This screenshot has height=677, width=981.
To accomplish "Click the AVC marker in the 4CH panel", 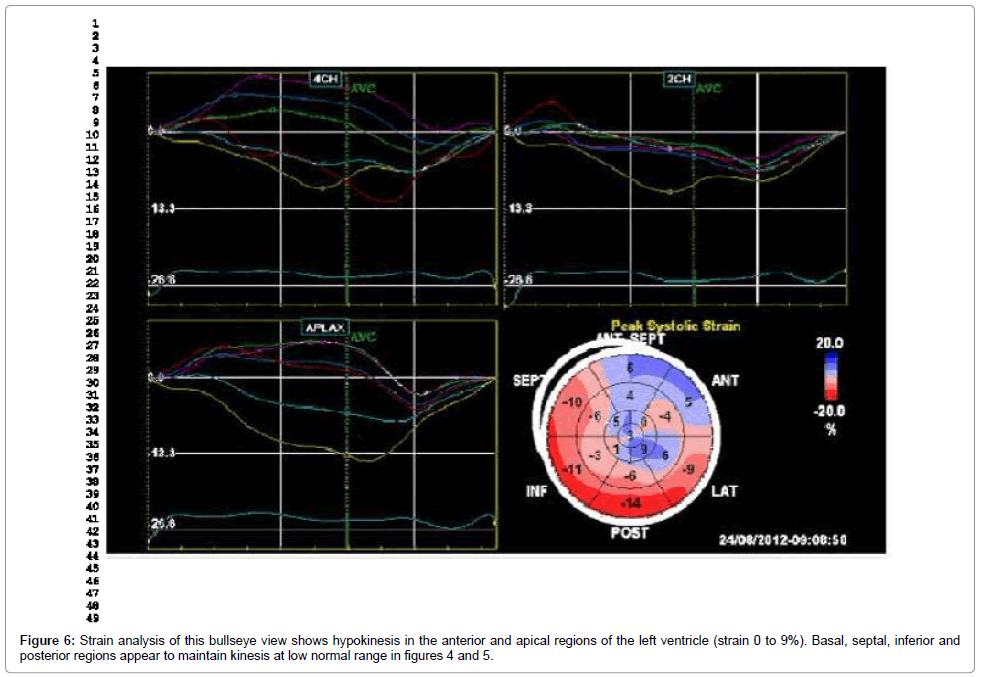I will tap(359, 88).
